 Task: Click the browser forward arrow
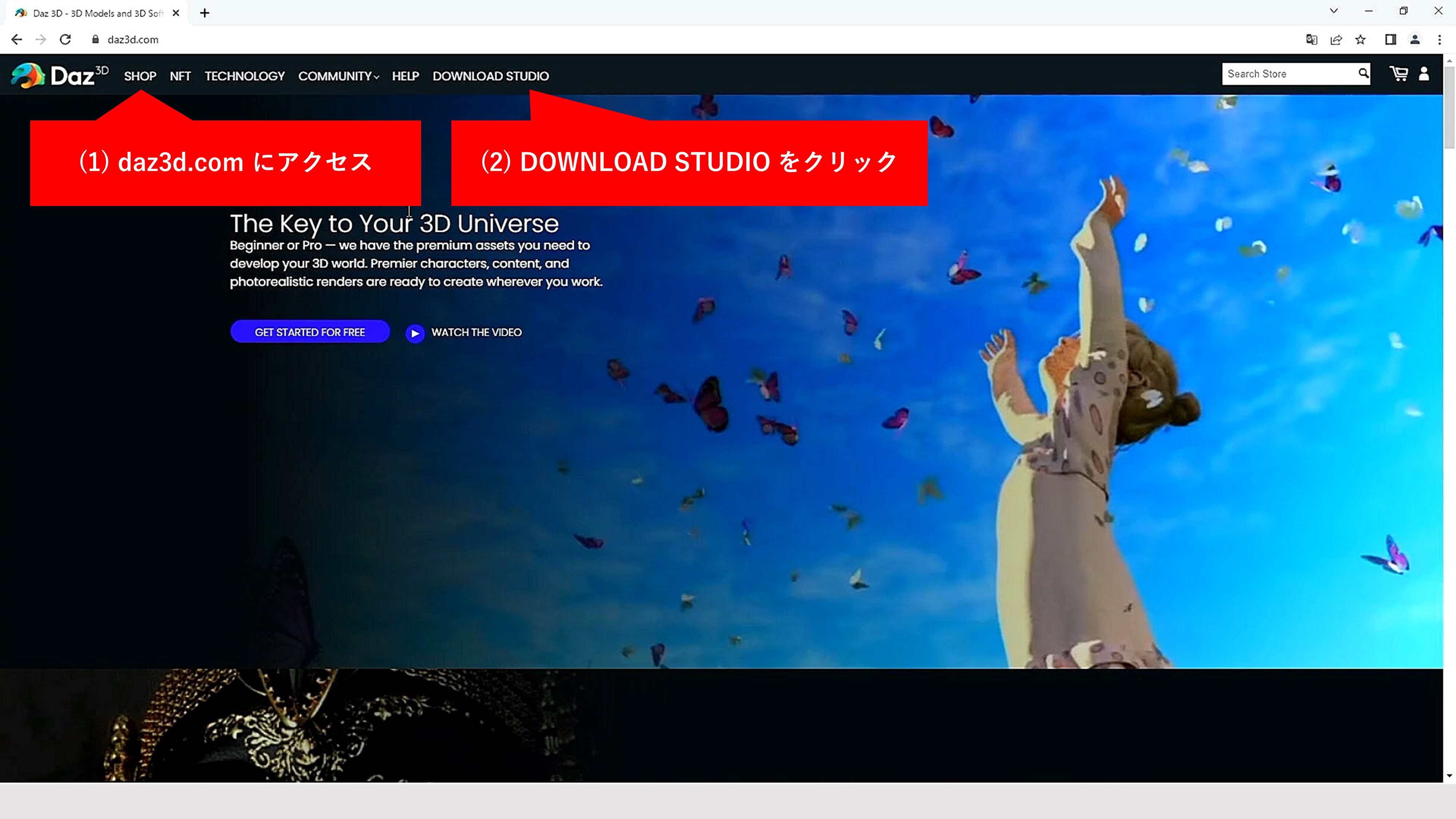(41, 40)
